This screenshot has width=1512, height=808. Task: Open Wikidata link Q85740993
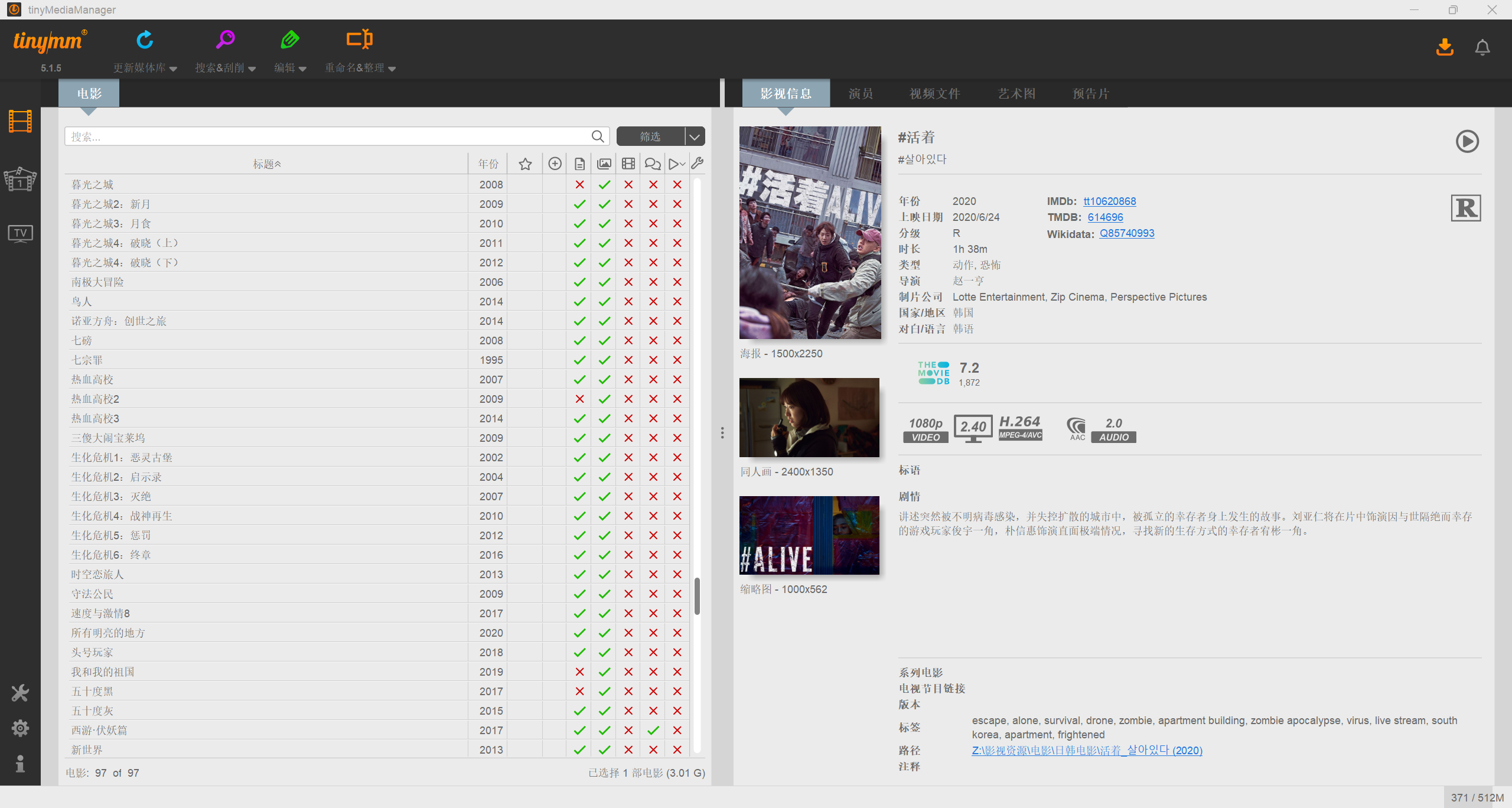click(x=1127, y=233)
